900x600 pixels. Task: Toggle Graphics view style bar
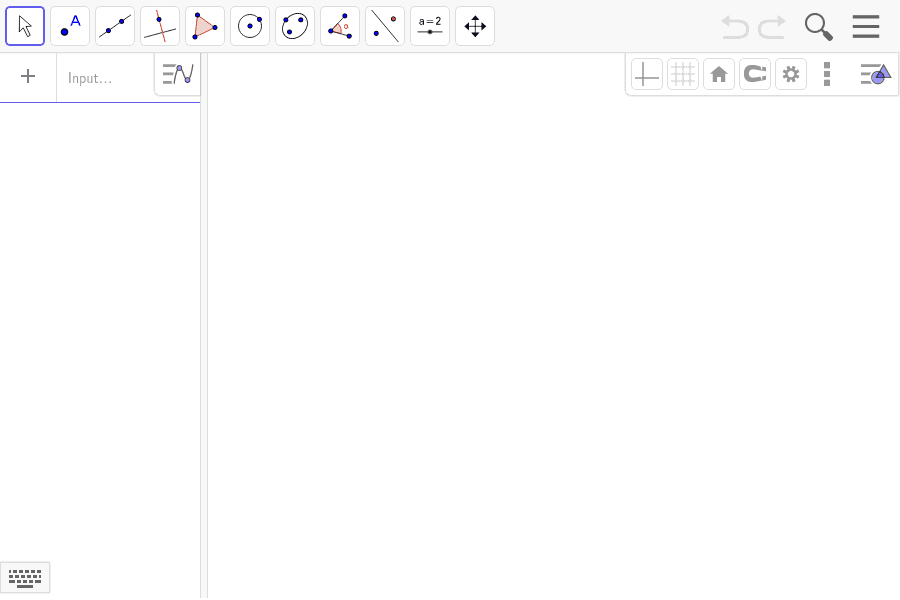[875, 74]
